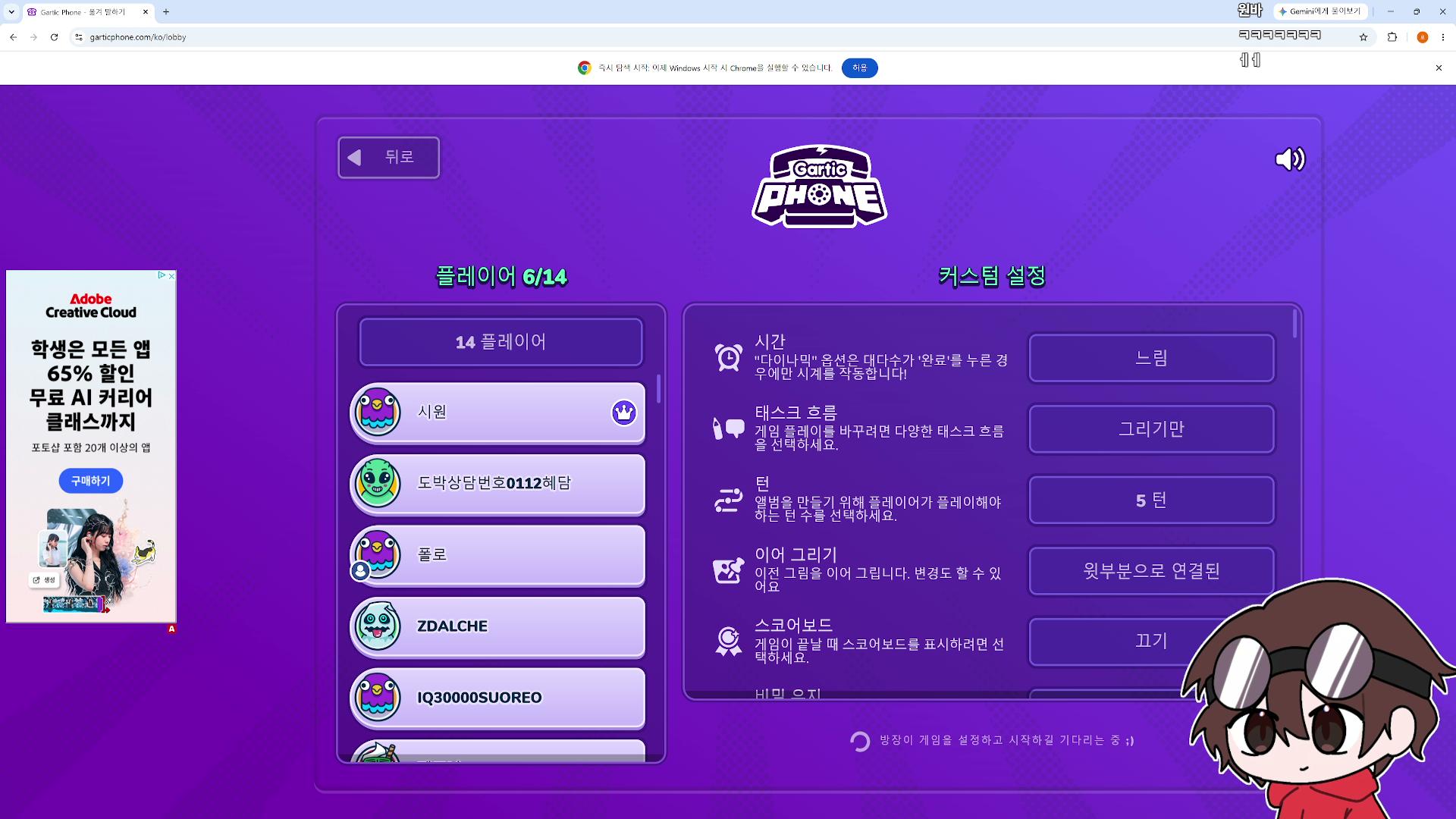Click the 스코어보드 medal icon
The height and width of the screenshot is (819, 1456).
728,641
